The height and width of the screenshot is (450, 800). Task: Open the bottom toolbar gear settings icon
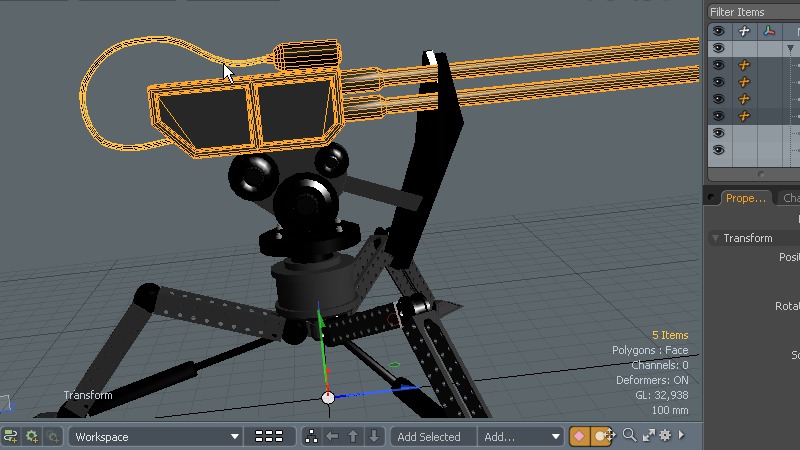[x=665, y=435]
